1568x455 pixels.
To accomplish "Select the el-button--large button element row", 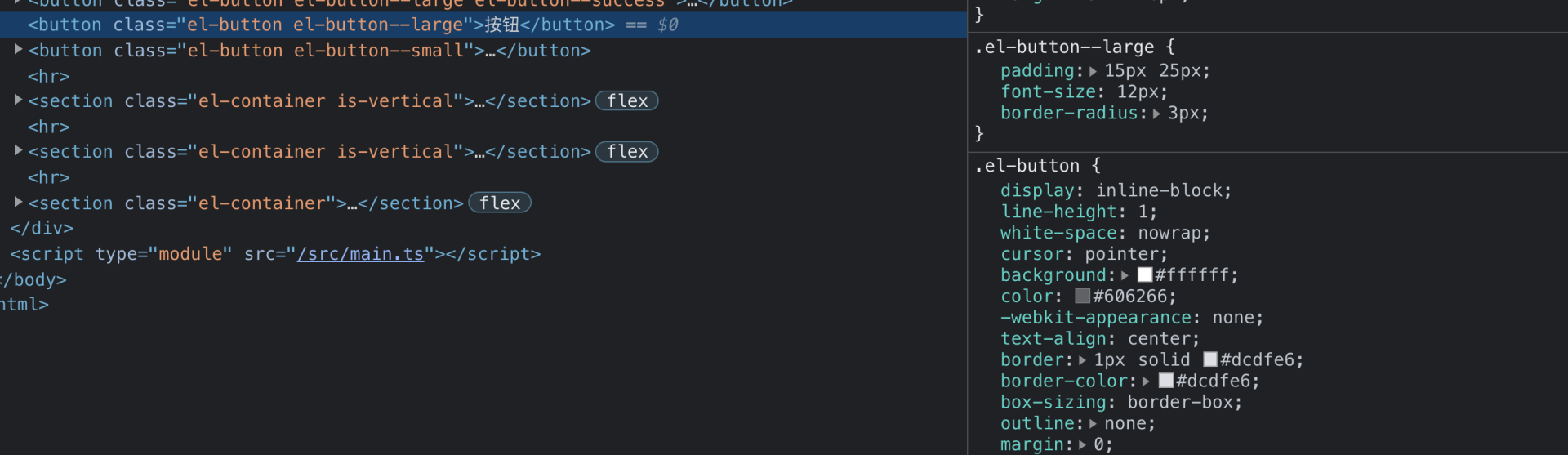I will coord(483,25).
